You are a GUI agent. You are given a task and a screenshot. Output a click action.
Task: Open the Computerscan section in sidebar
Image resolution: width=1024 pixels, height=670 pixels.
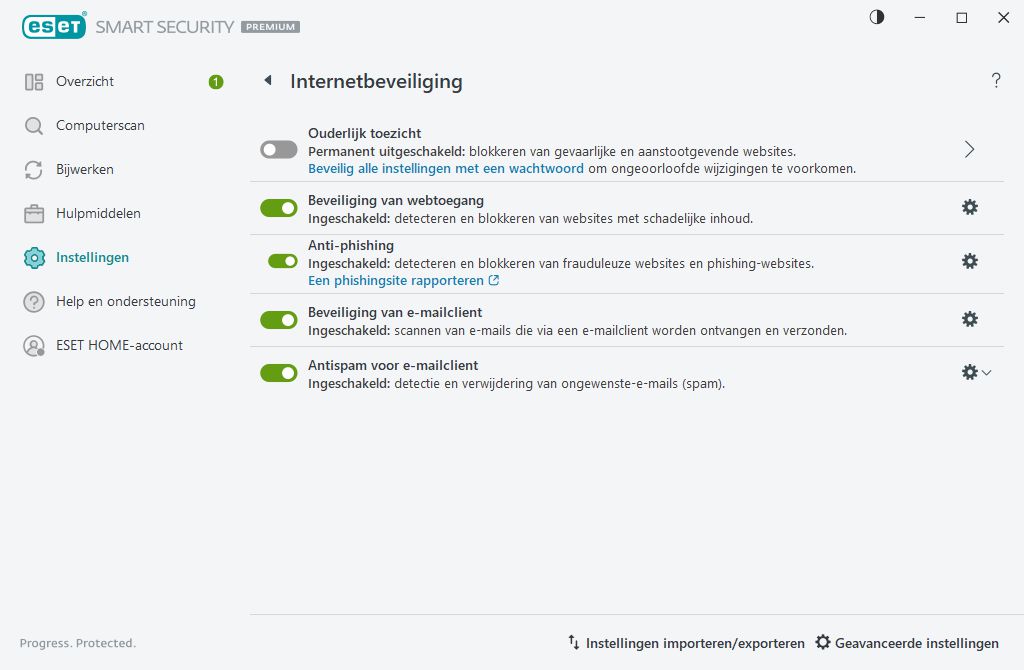click(102, 125)
